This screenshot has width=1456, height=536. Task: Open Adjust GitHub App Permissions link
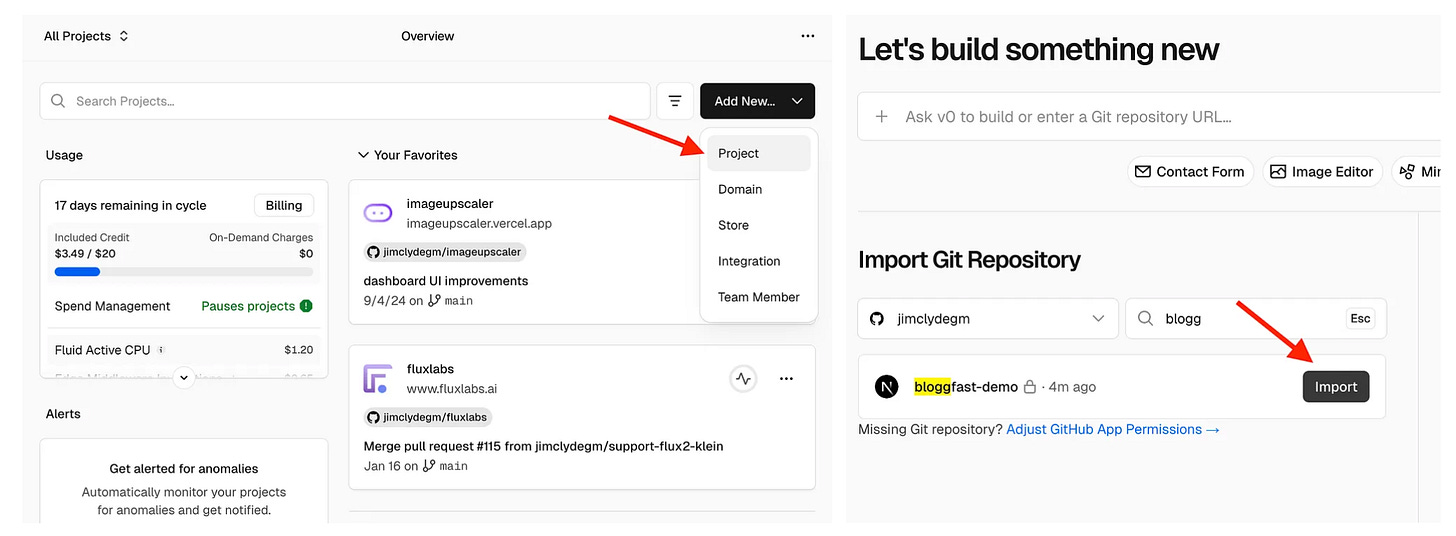coord(1113,429)
